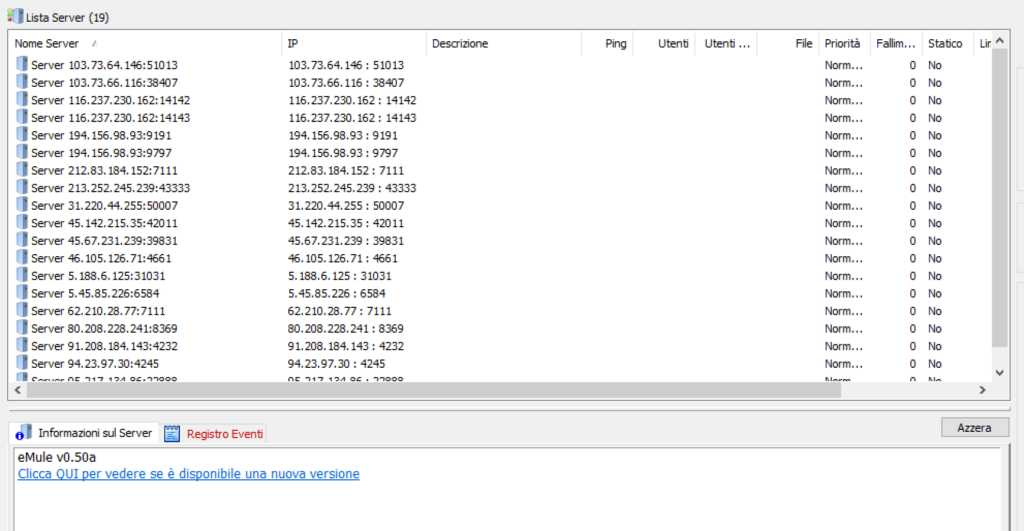
Task: Click IP cell '62.210.28.77 : 7111'
Action: (x=340, y=312)
